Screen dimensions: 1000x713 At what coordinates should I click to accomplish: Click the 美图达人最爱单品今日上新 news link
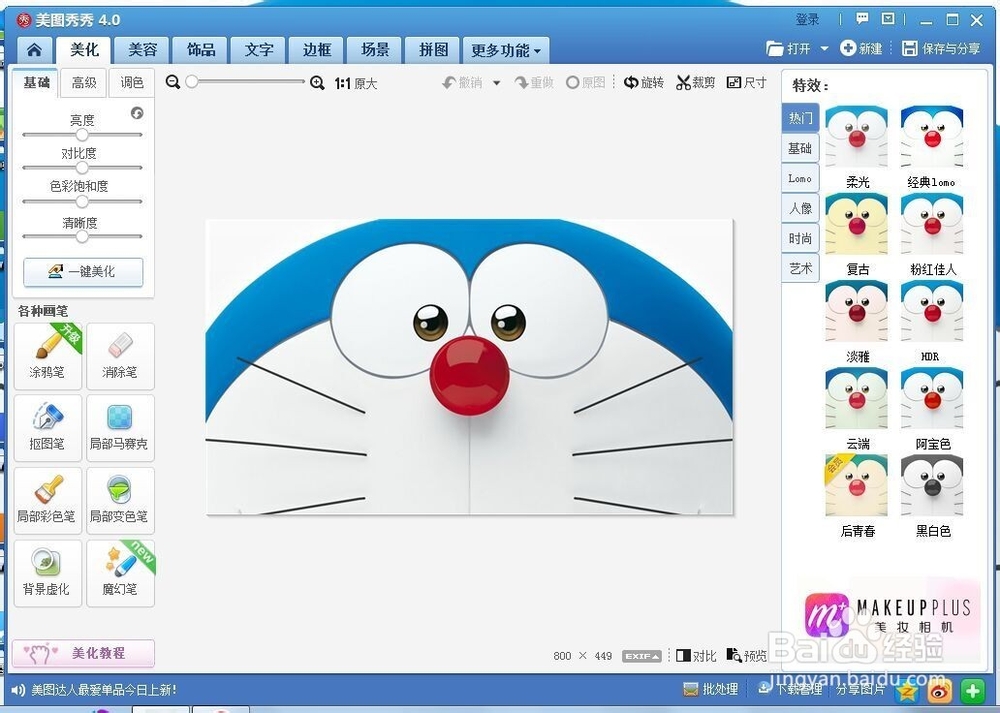pos(104,689)
